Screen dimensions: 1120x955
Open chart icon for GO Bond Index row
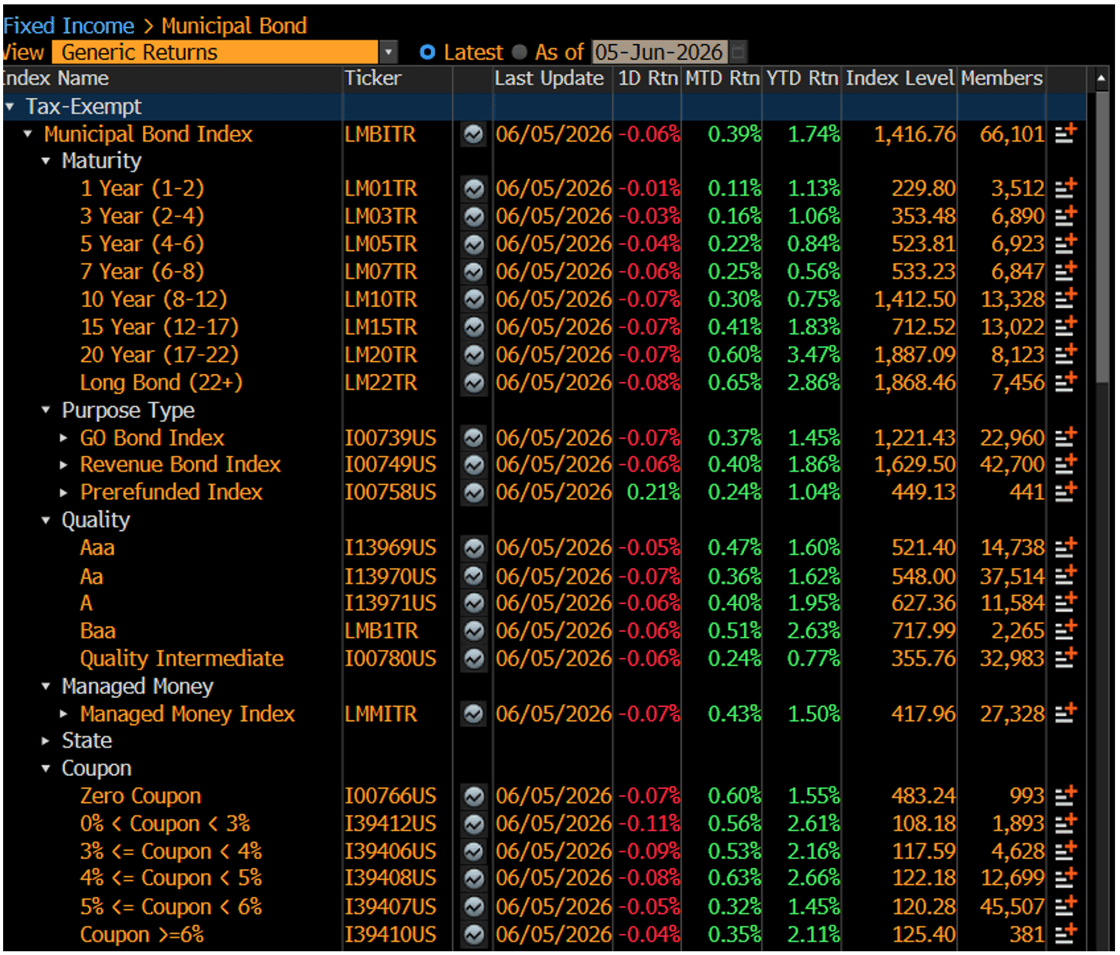click(473, 438)
